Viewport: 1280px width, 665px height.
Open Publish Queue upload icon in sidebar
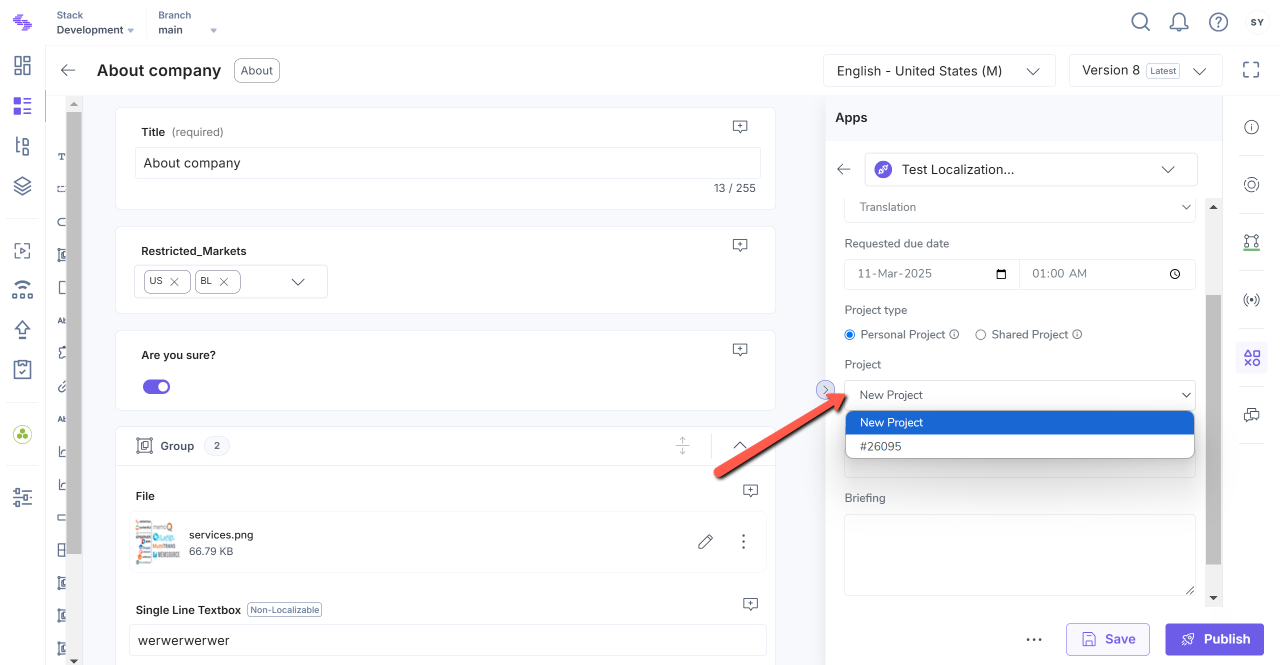tap(22, 329)
